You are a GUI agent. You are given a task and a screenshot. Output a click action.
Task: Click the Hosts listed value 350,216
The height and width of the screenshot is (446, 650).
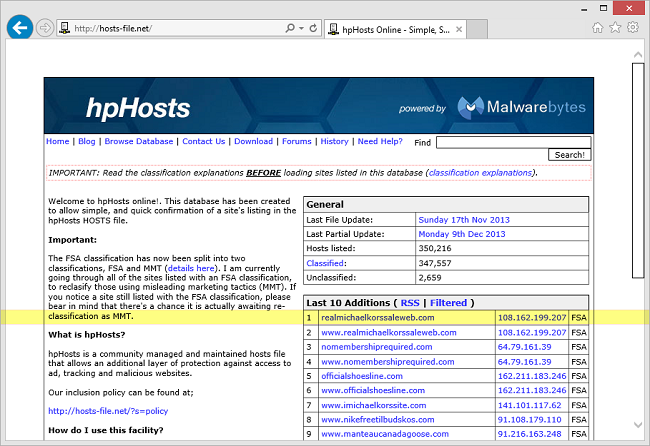(x=435, y=248)
